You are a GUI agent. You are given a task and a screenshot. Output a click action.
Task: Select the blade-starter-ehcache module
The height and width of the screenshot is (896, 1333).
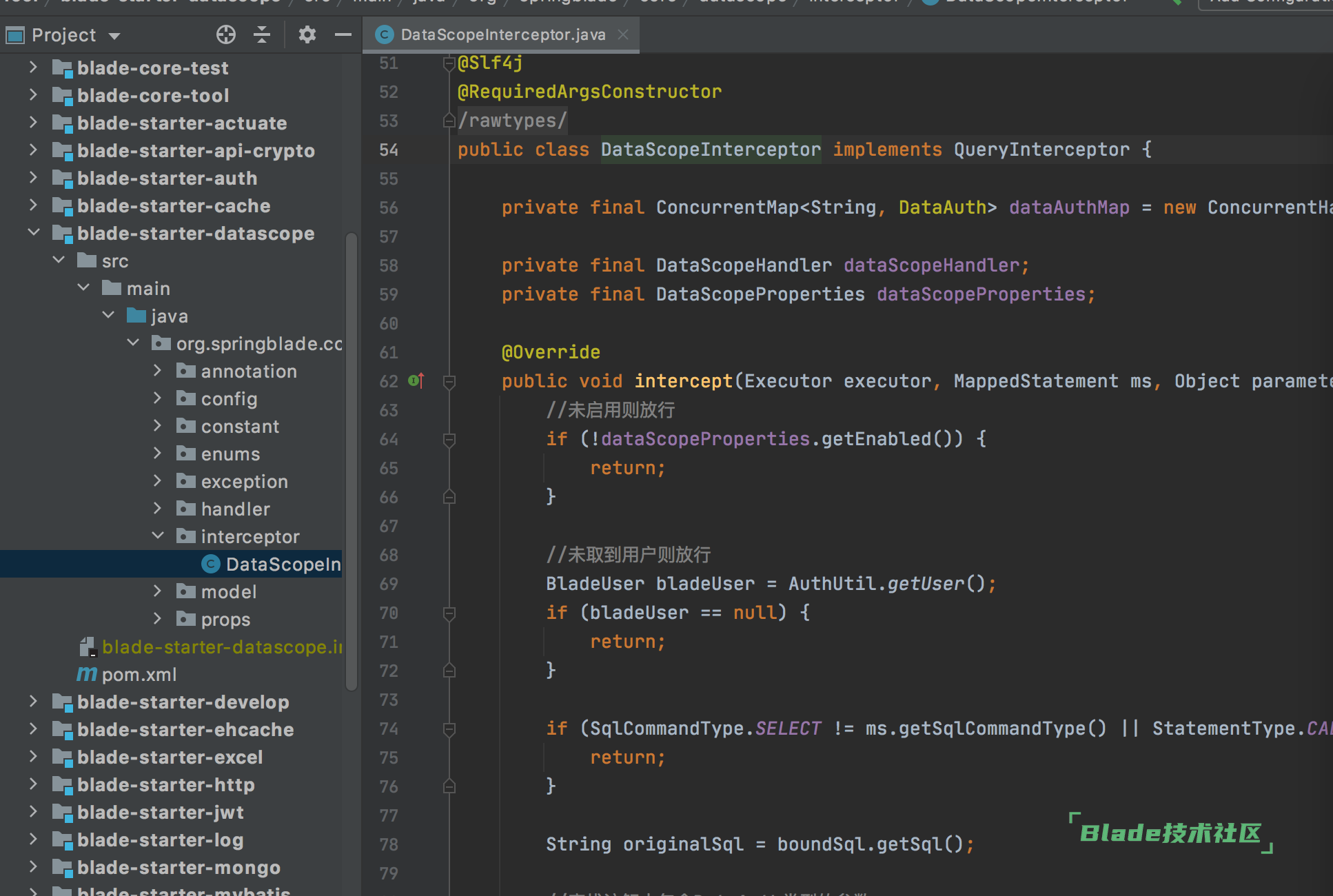coord(185,729)
